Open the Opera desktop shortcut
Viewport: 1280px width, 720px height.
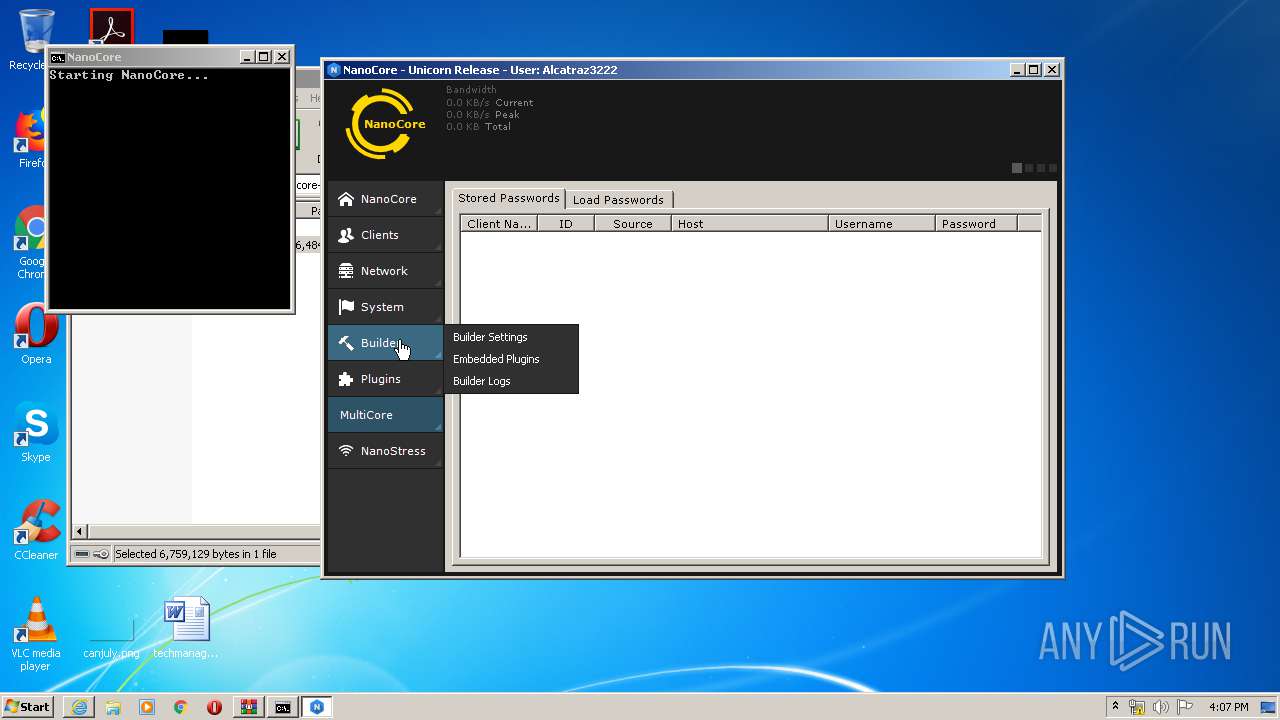pos(34,334)
